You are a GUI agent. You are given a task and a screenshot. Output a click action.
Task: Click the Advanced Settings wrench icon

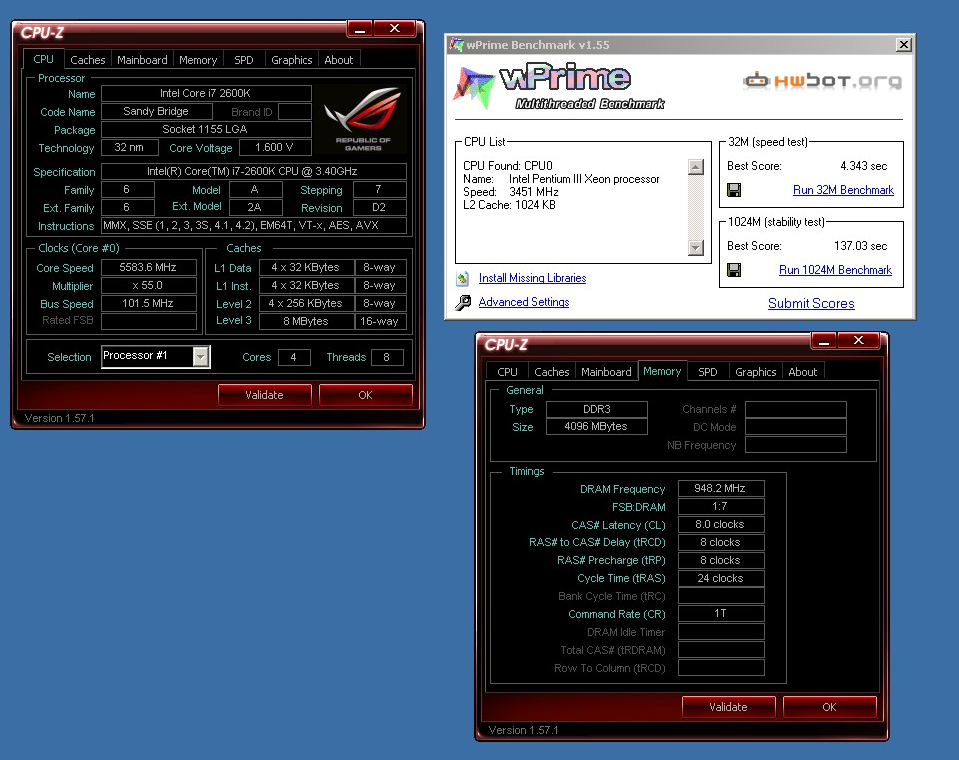[x=463, y=302]
